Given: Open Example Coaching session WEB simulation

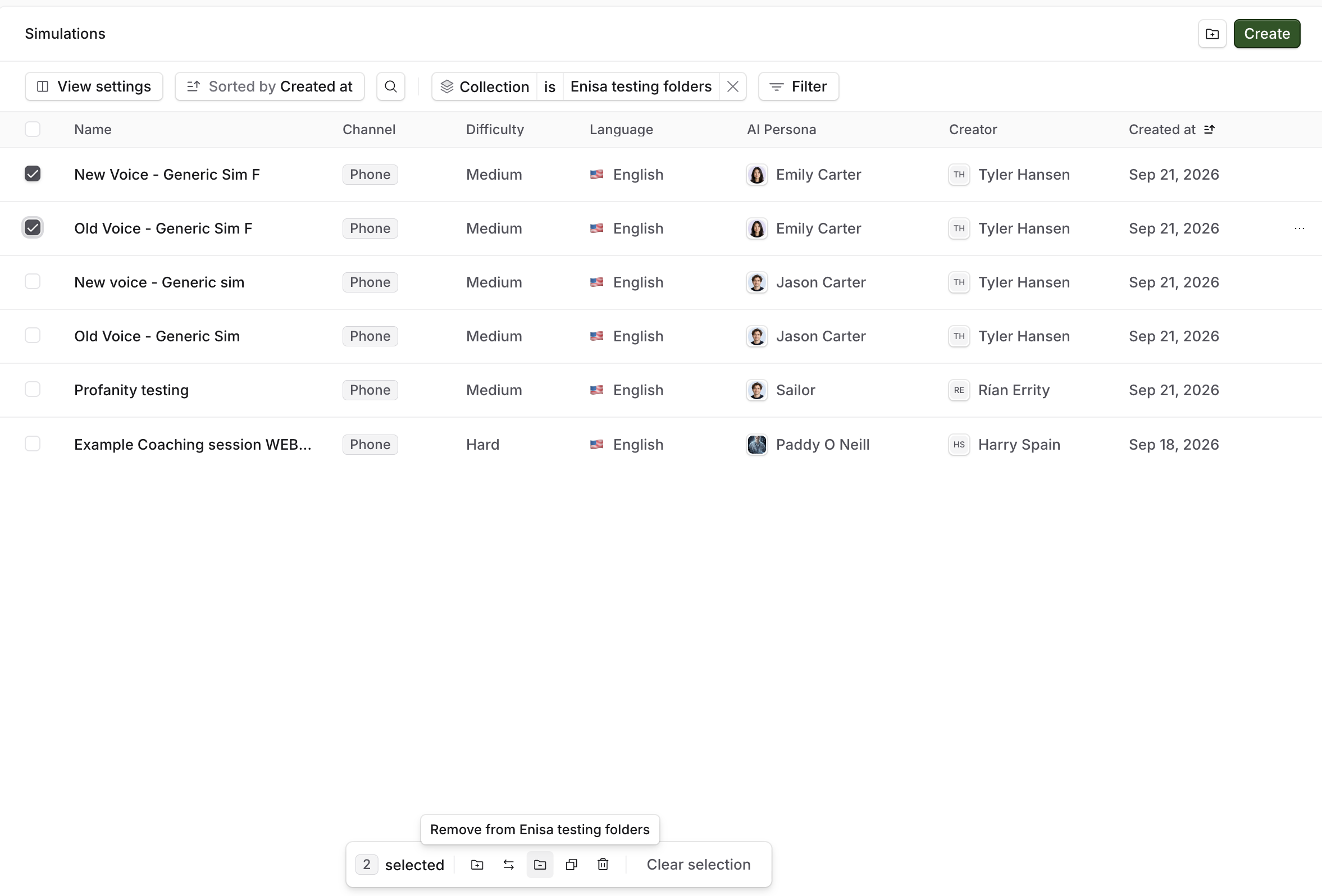Looking at the screenshot, I should pos(193,445).
